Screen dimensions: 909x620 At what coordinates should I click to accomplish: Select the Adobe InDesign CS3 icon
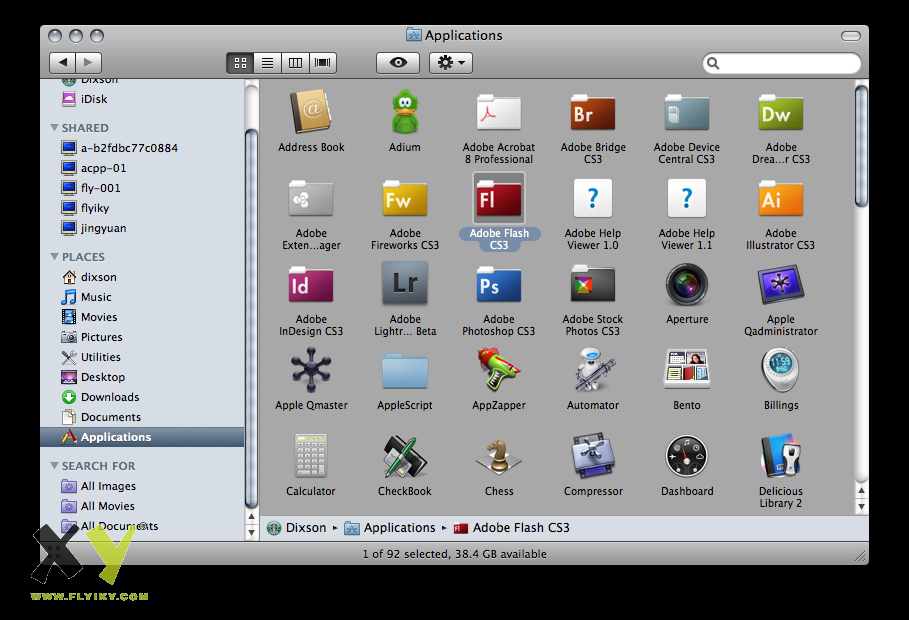(x=311, y=284)
